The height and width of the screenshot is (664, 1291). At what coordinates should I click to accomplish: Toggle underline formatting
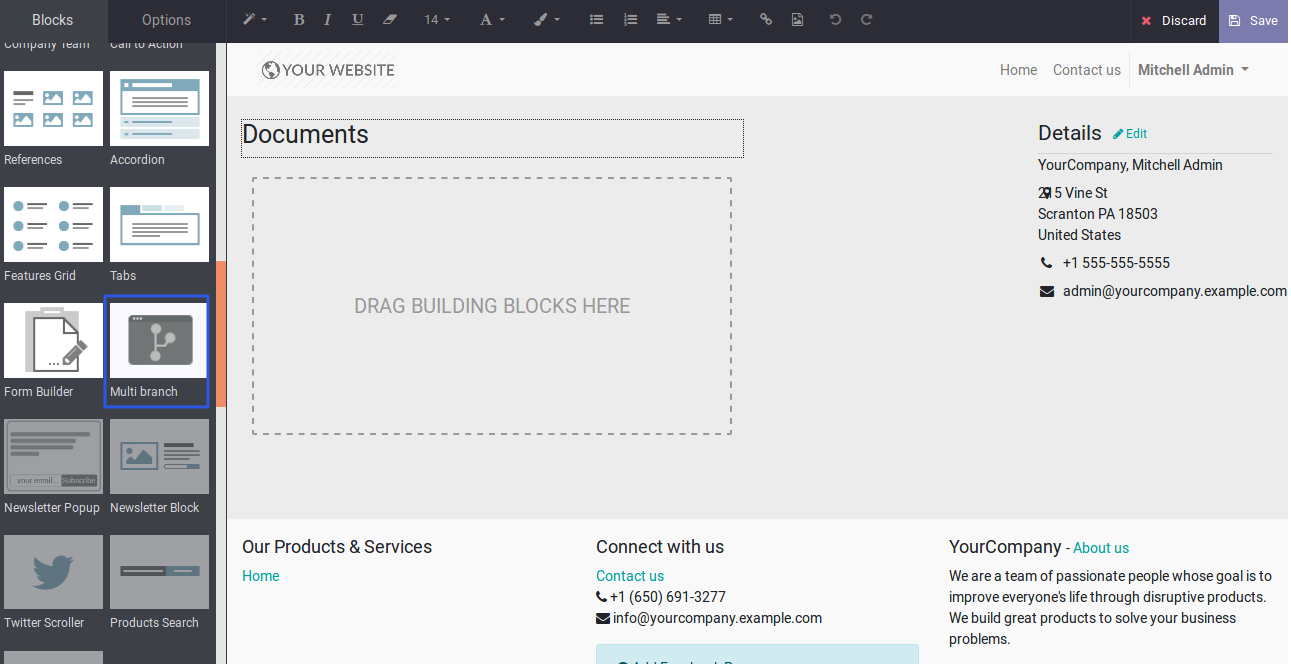pyautogui.click(x=358, y=20)
